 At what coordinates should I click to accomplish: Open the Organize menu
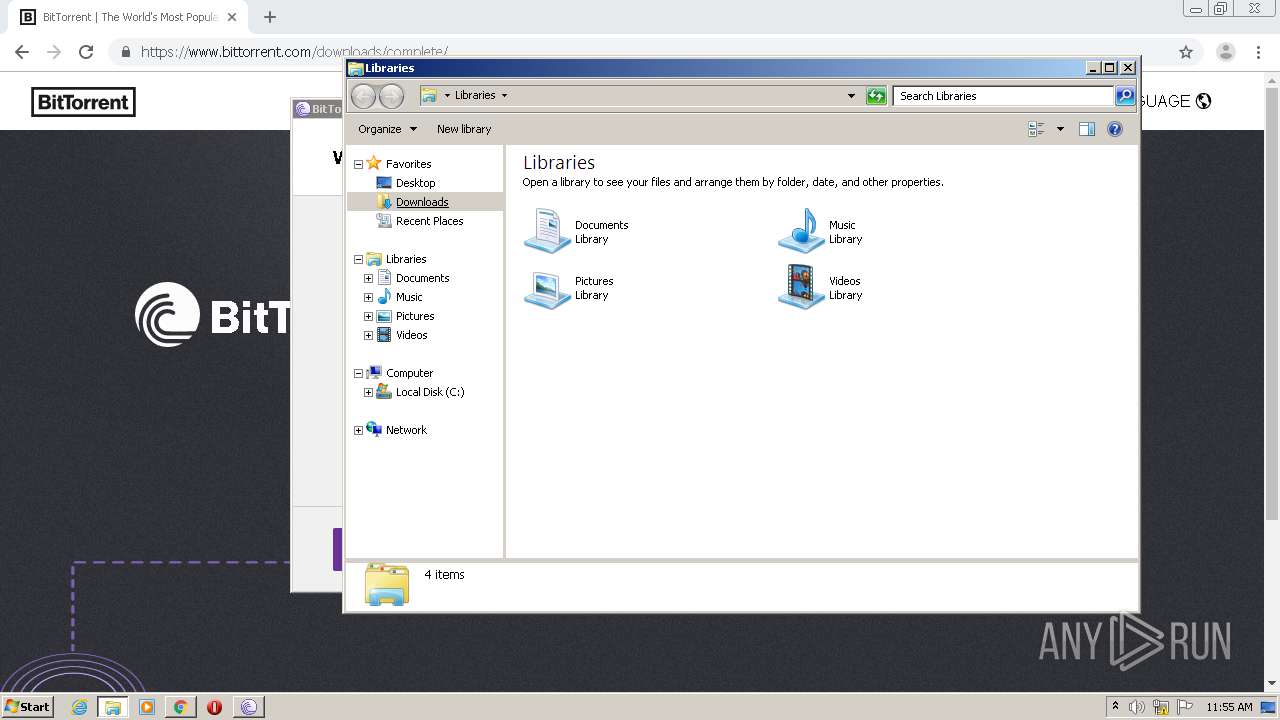pyautogui.click(x=387, y=129)
